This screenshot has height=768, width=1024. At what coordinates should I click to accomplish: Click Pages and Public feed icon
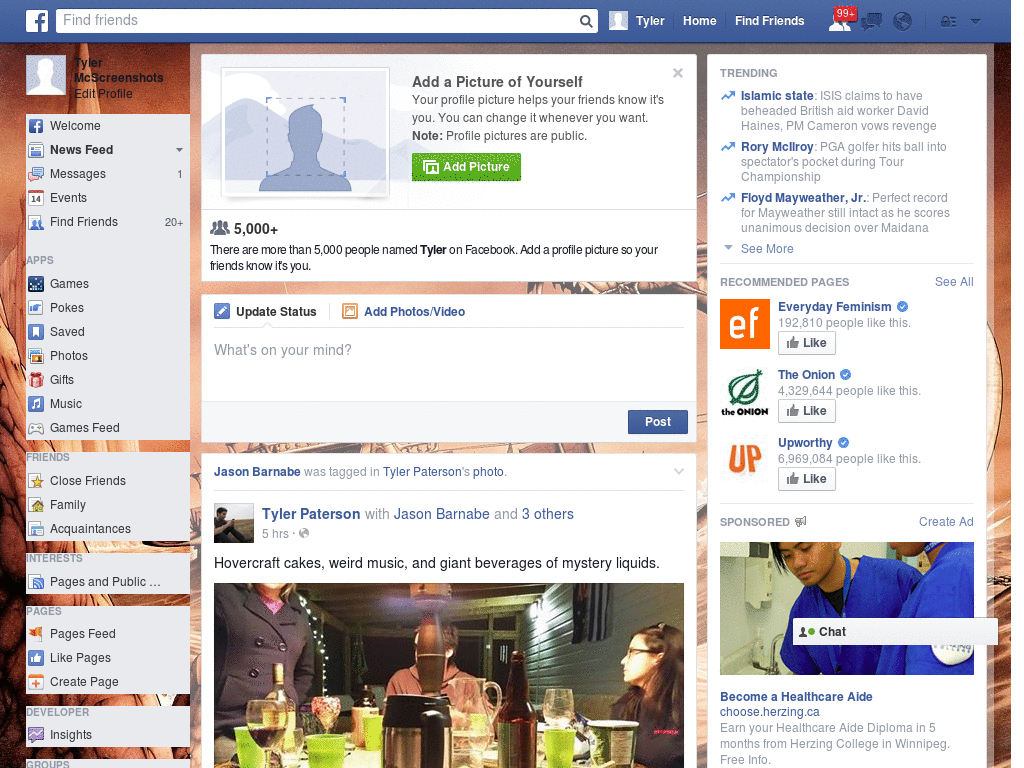[36, 582]
